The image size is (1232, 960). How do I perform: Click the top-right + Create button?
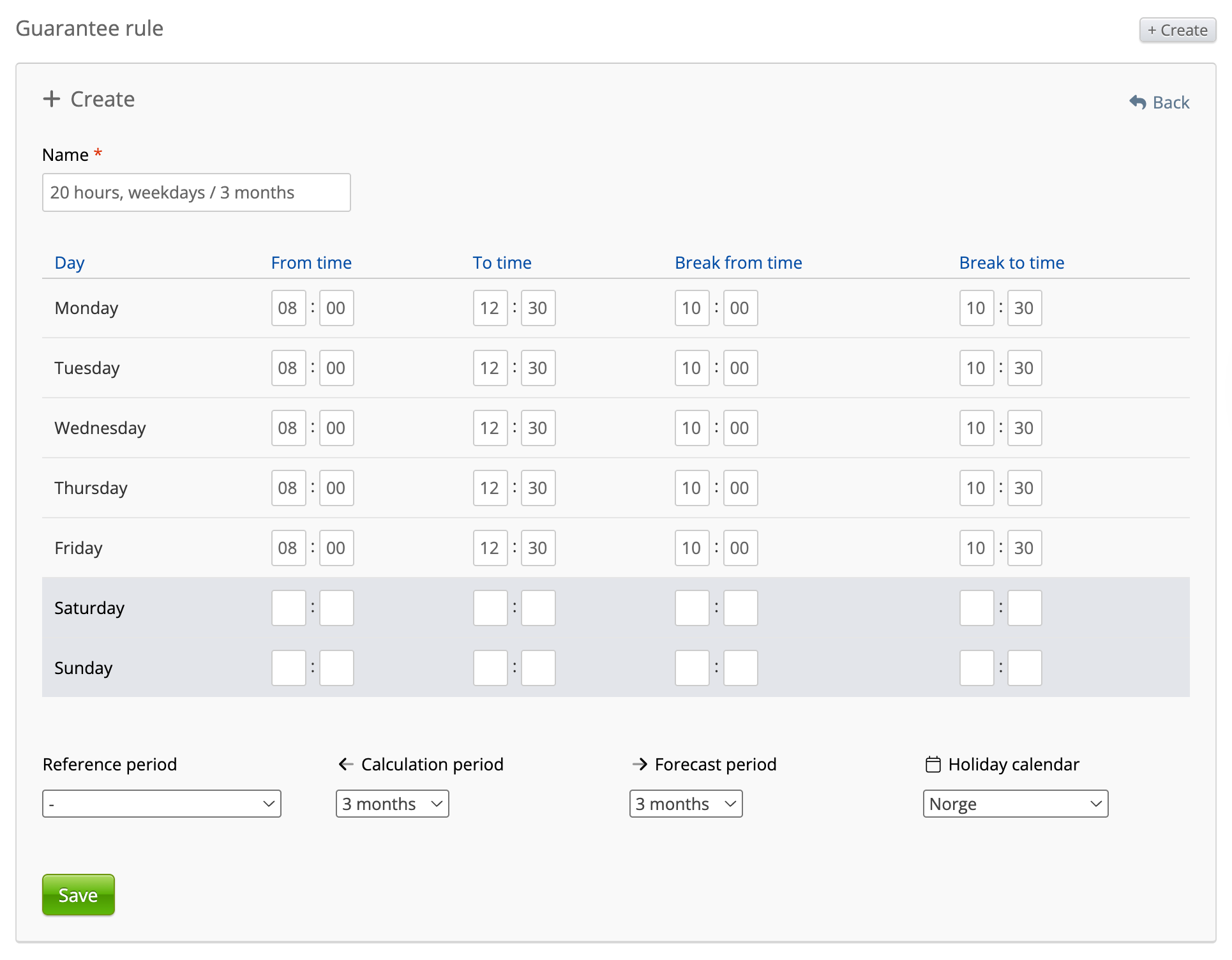tap(1177, 30)
